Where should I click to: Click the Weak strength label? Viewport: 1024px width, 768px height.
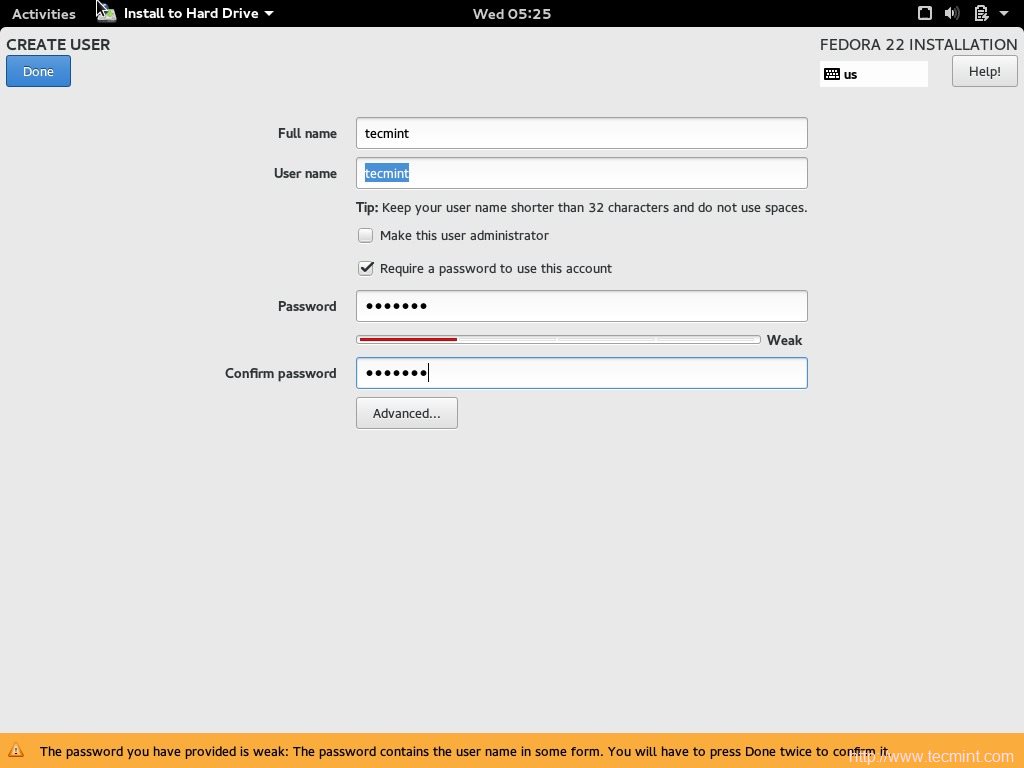(x=784, y=340)
